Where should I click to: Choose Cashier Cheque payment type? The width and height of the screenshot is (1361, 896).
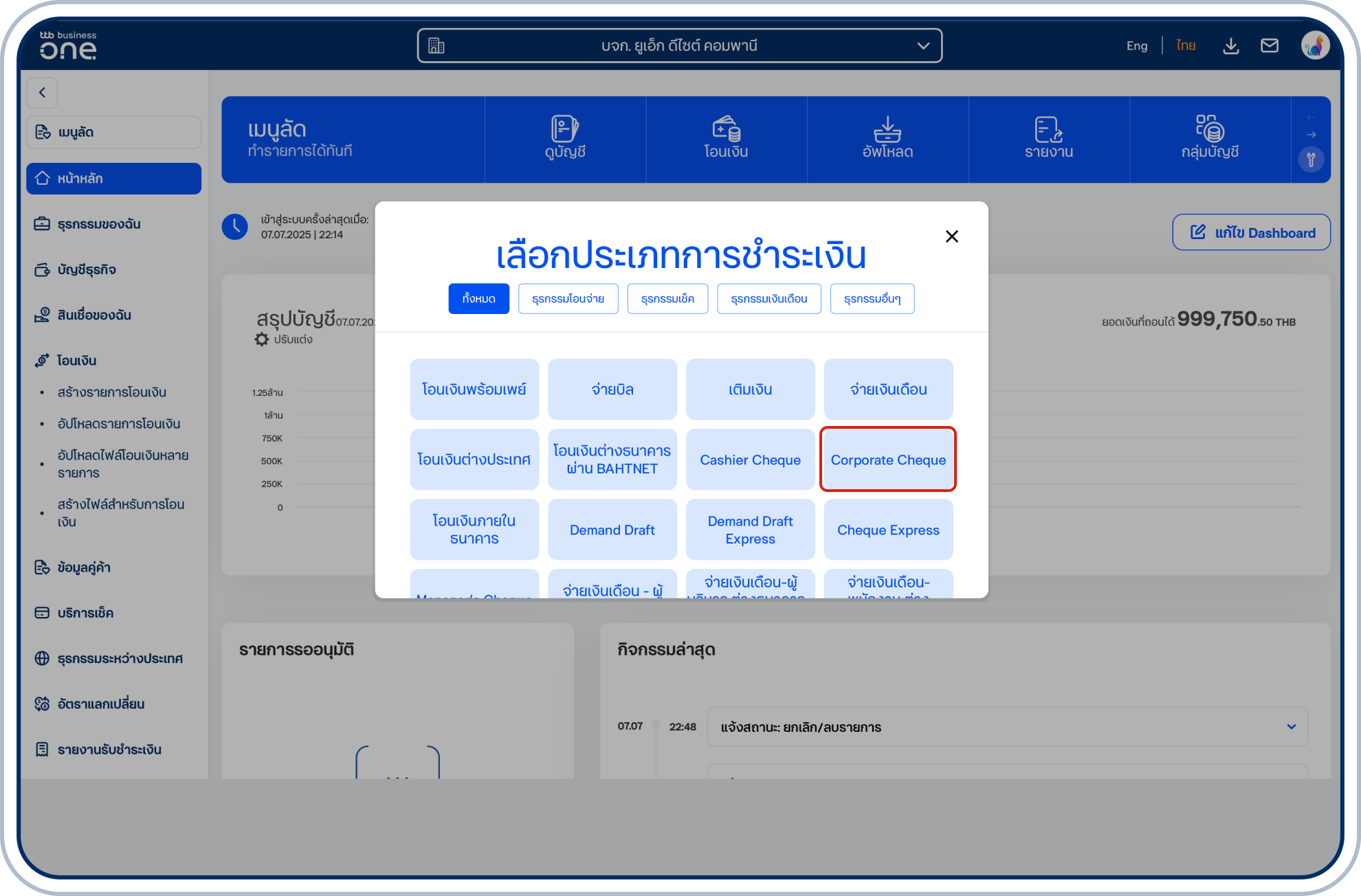coord(751,460)
